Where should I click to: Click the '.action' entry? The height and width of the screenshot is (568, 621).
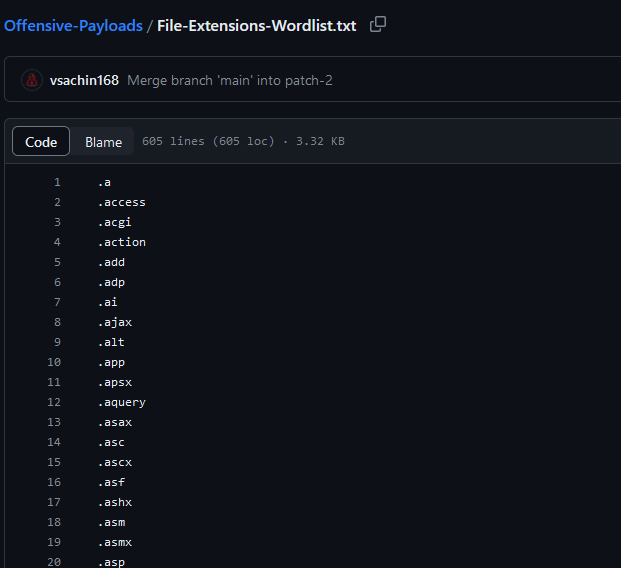click(122, 242)
